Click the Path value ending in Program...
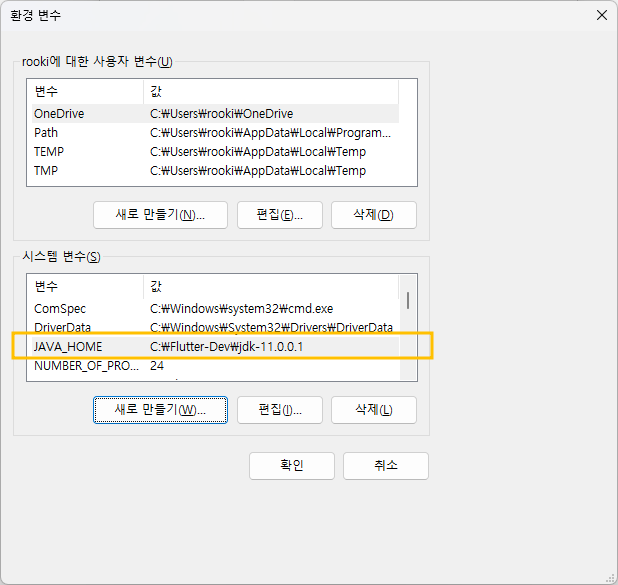Viewport: 618px width, 585px height. click(x=270, y=132)
